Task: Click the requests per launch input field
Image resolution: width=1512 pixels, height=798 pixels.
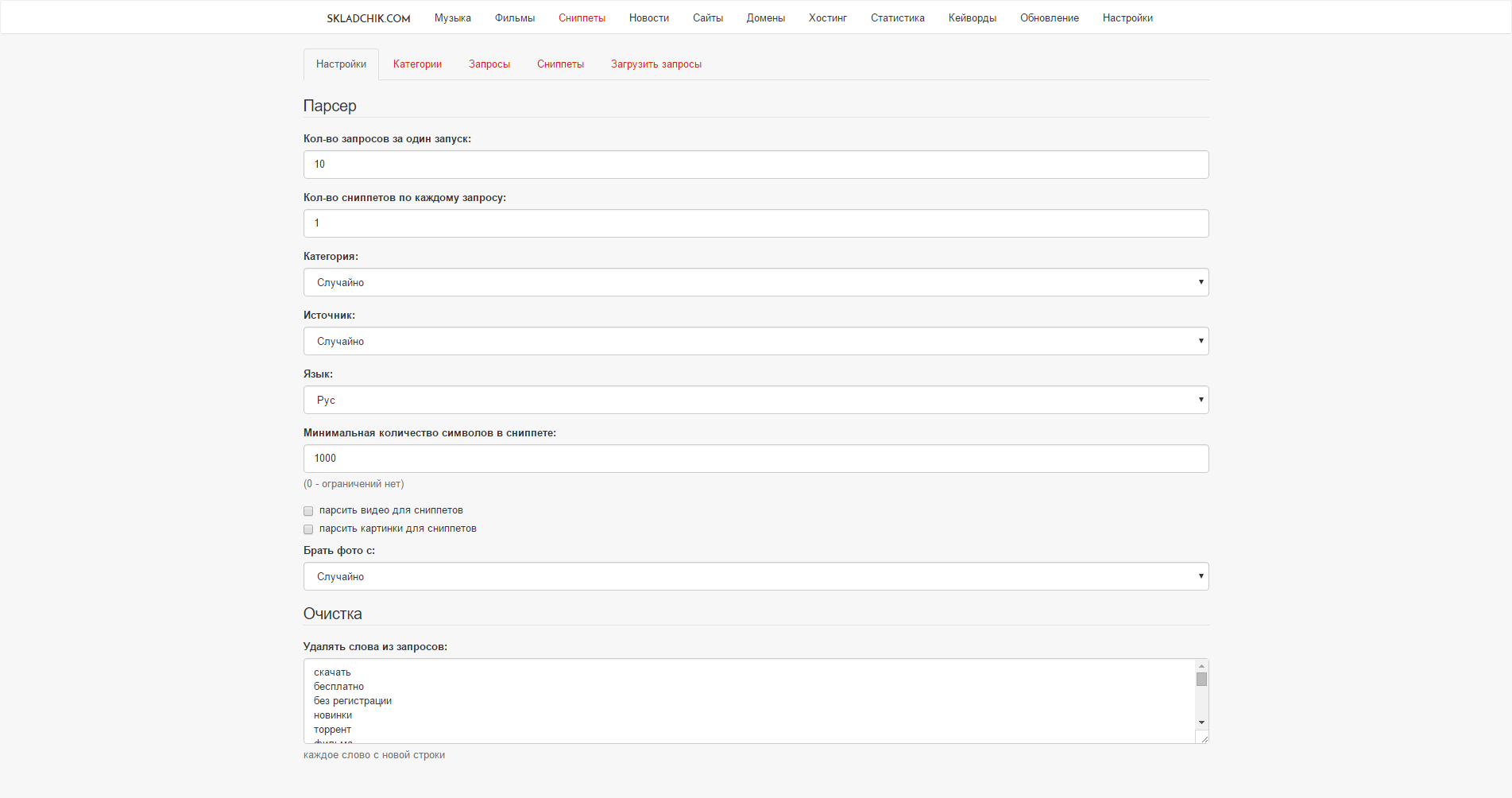Action: 756,165
